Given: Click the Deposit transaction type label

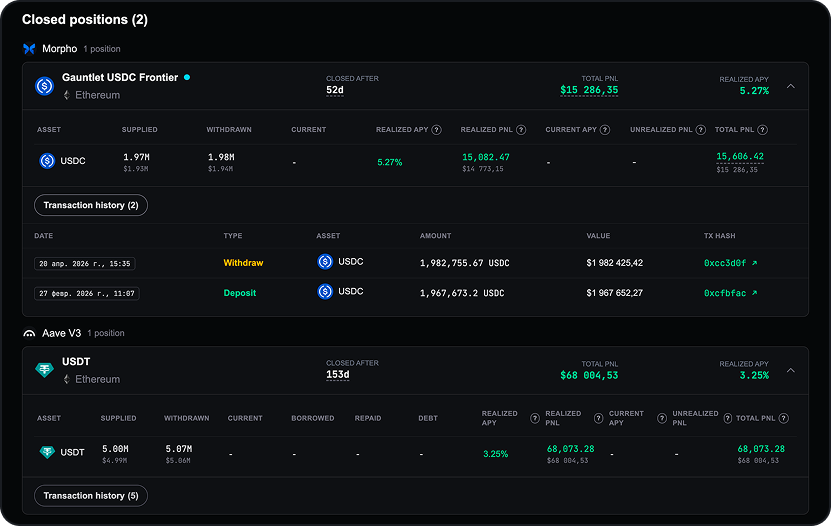Looking at the screenshot, I should pyautogui.click(x=240, y=293).
